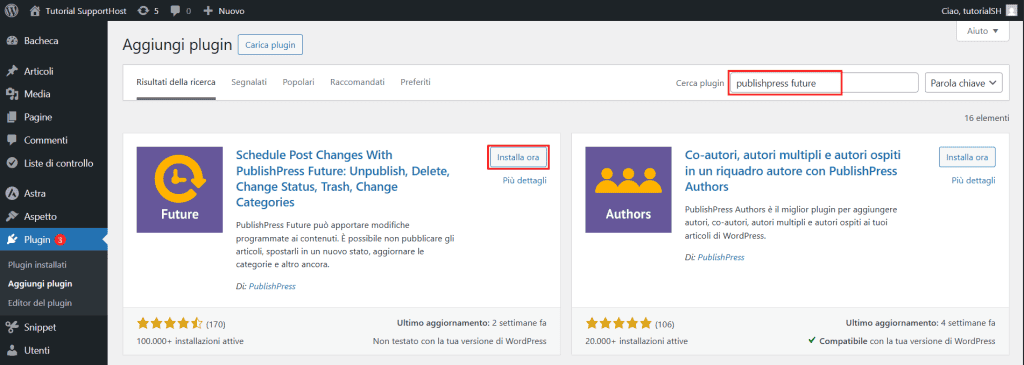The image size is (1024, 365).
Task: Click Non testato con la tua versione text
Action: point(460,341)
